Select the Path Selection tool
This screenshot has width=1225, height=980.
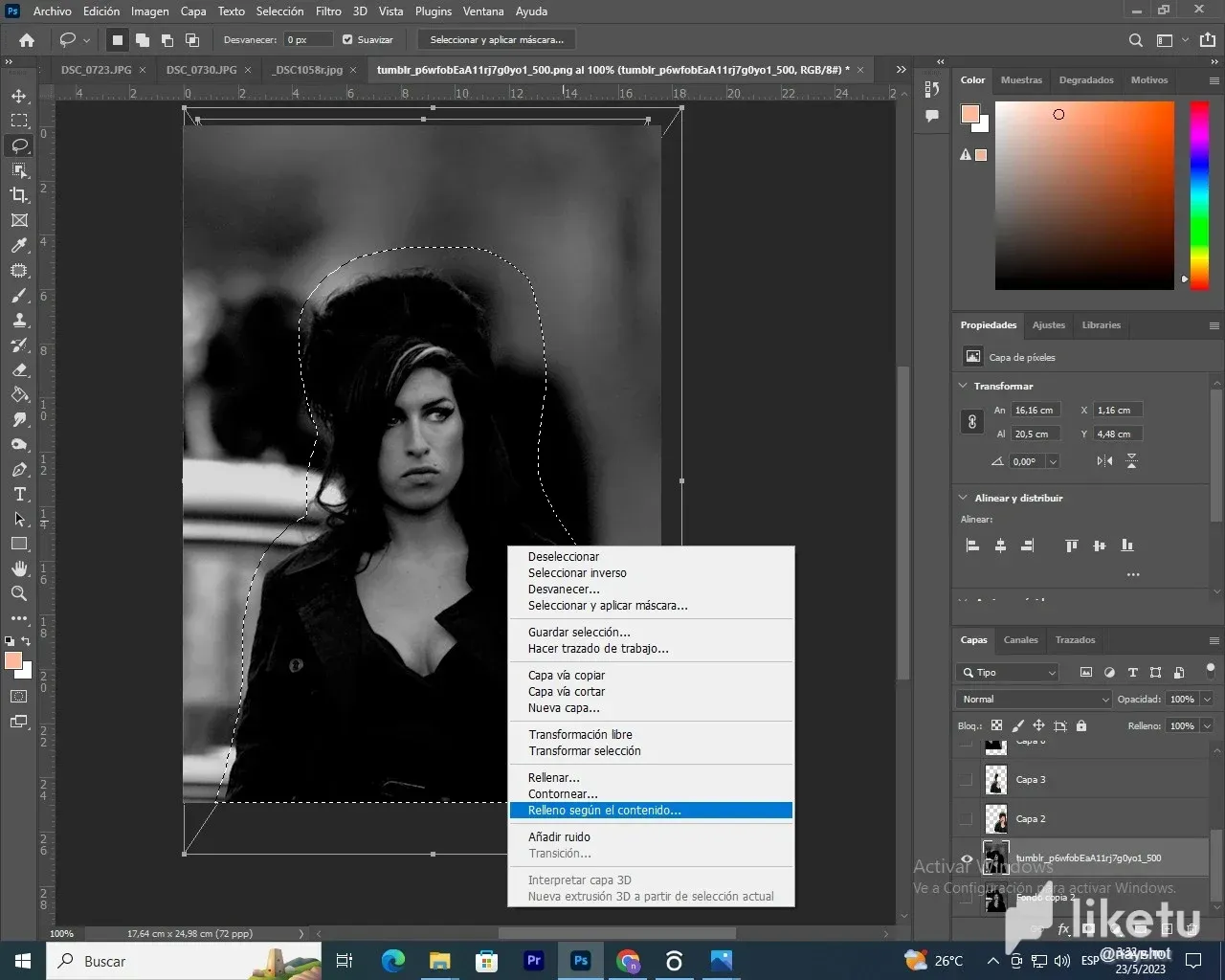click(19, 520)
